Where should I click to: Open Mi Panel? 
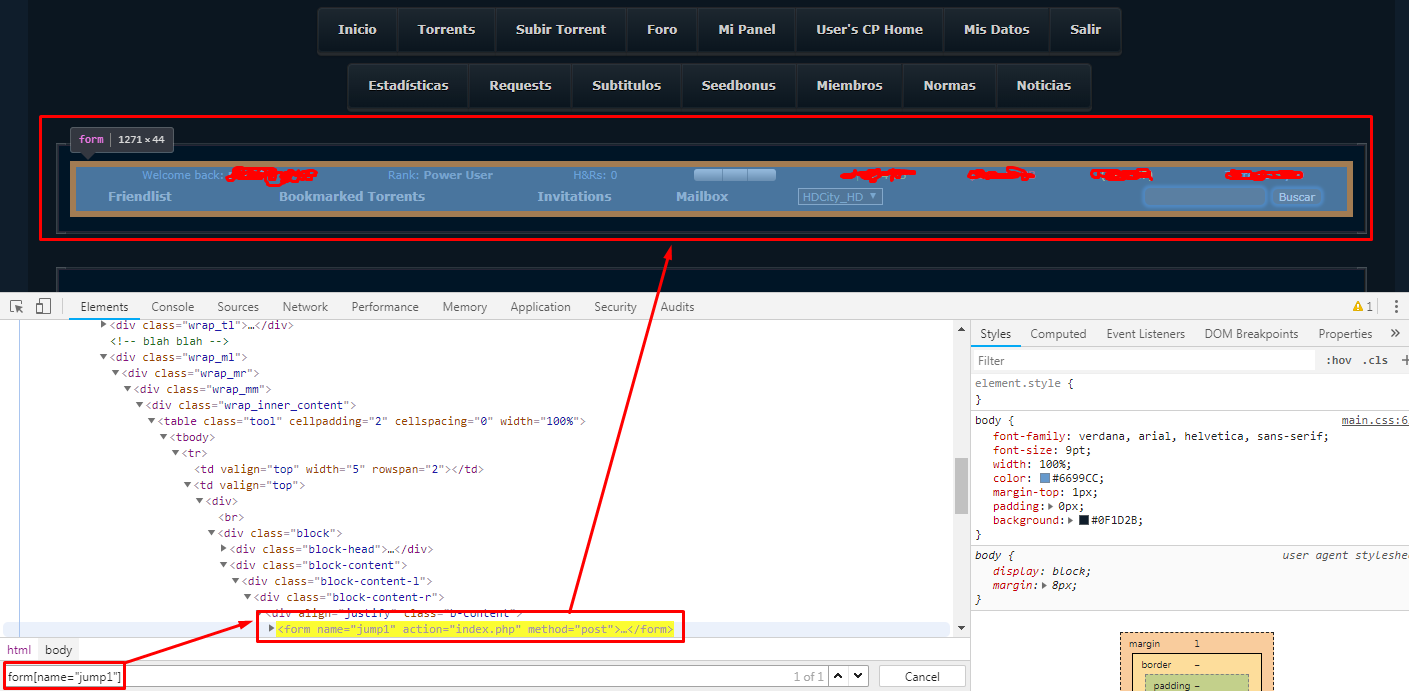[747, 30]
